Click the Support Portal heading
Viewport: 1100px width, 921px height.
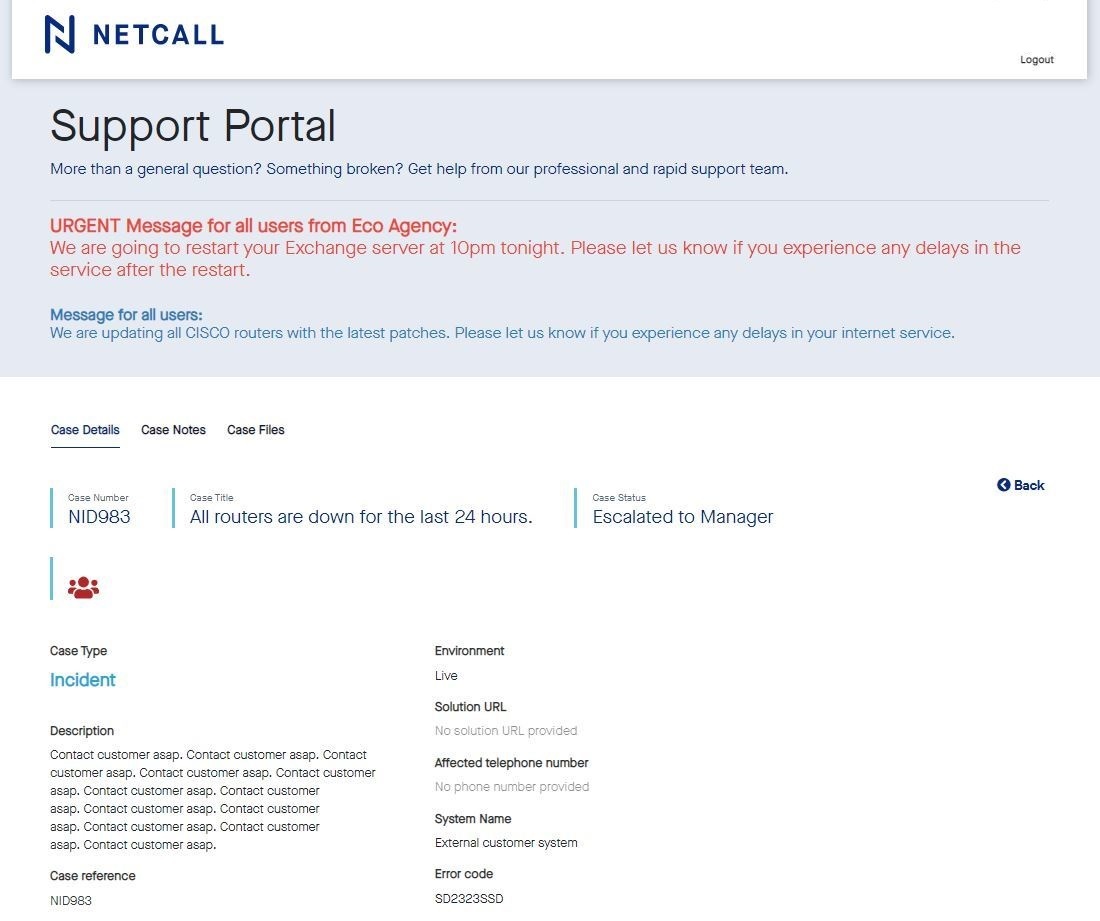click(x=193, y=126)
